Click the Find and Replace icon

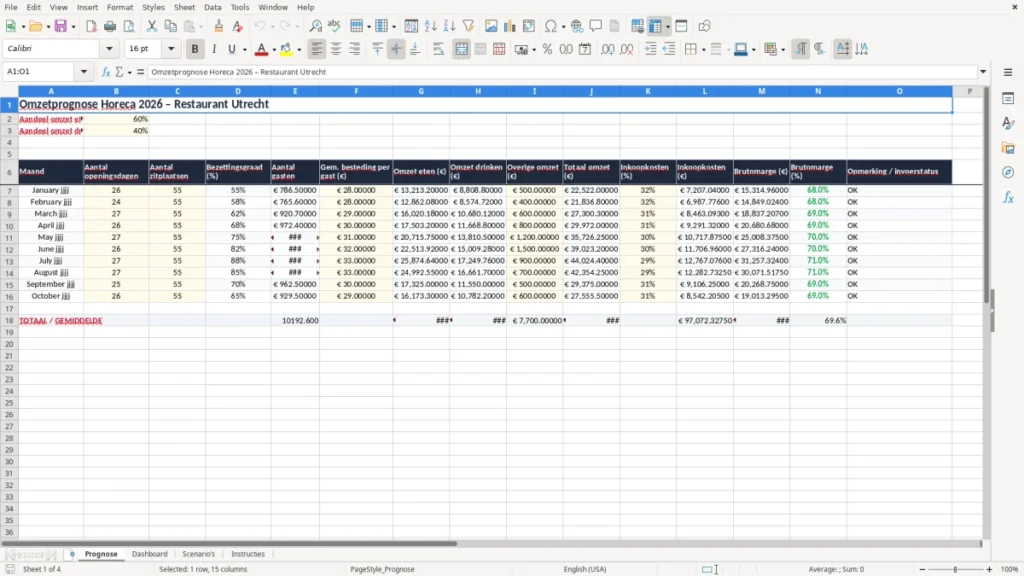pyautogui.click(x=315, y=26)
